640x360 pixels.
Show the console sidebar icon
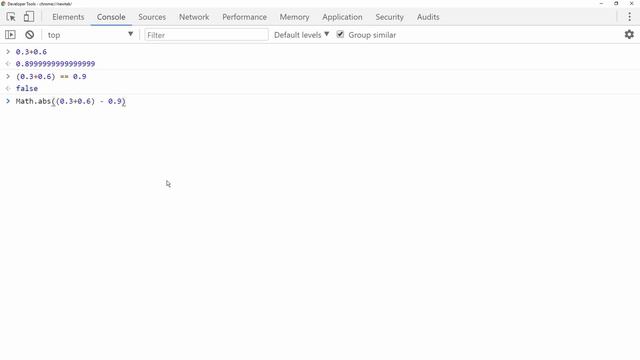10,35
